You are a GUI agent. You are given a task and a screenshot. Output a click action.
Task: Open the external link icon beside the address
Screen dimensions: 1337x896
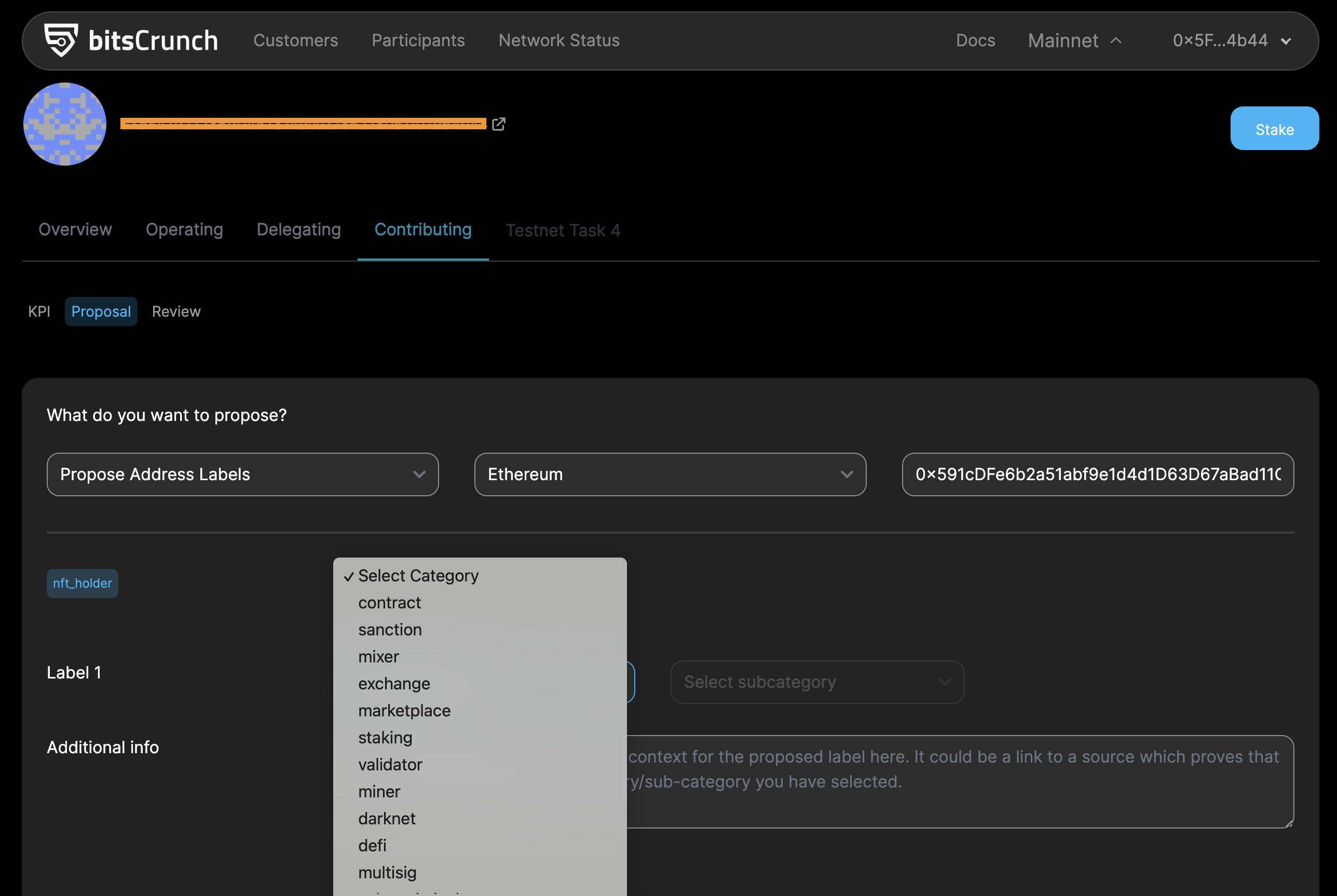(498, 124)
